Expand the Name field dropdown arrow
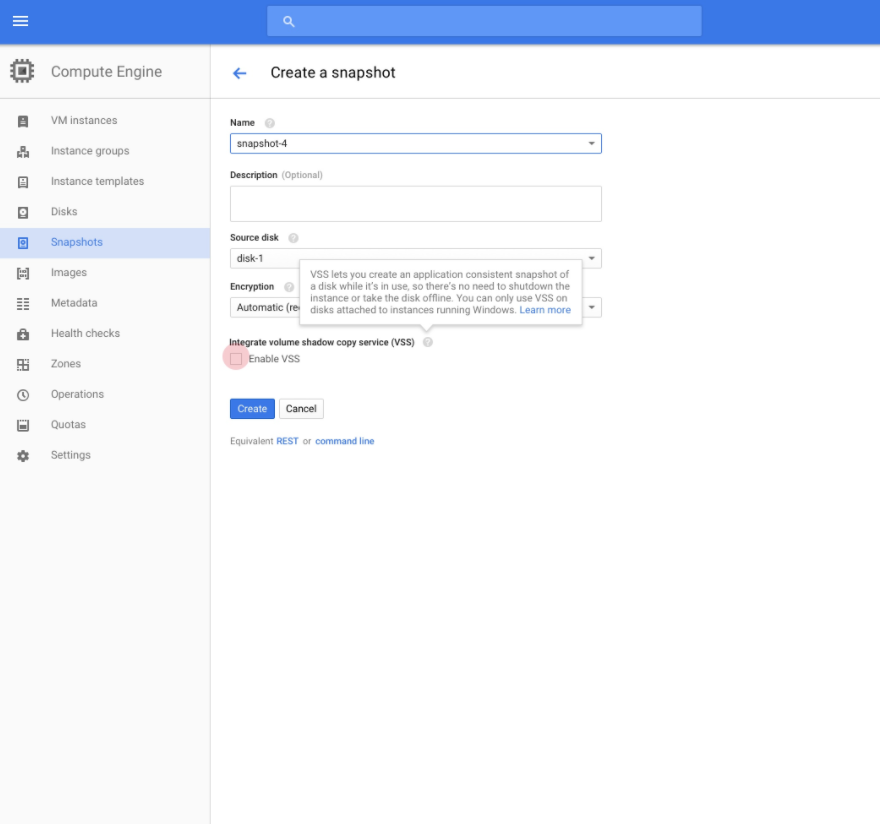The image size is (880, 824). click(x=591, y=144)
